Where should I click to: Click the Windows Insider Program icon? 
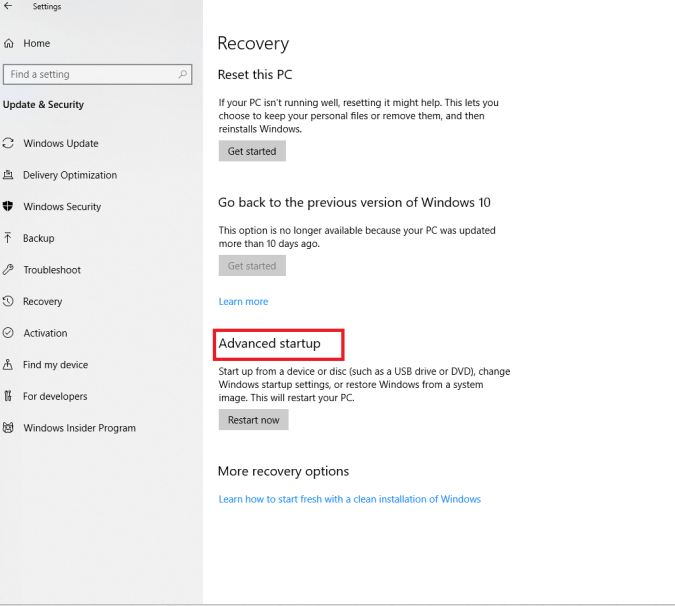8,428
